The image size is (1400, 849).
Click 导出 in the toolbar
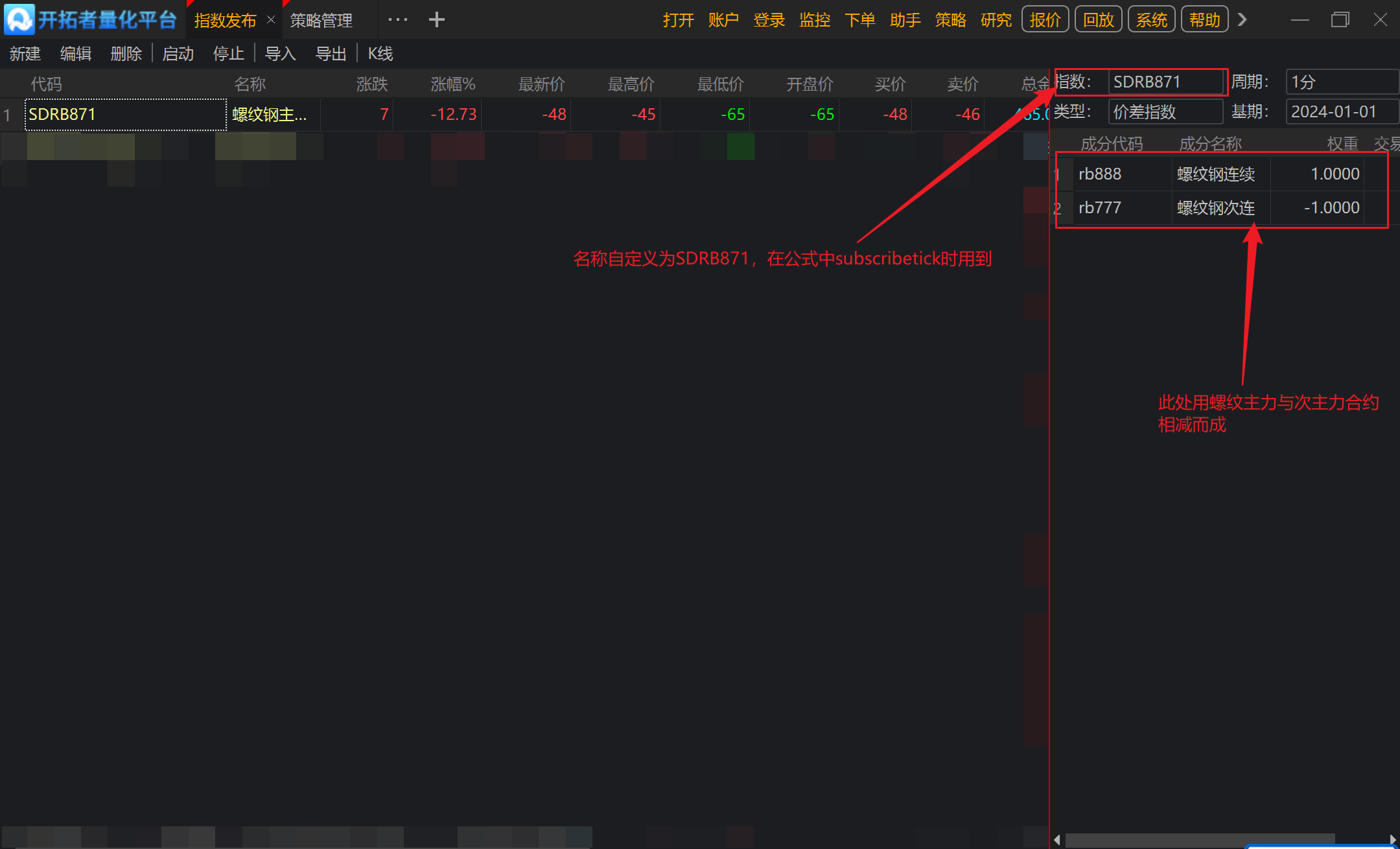[331, 54]
